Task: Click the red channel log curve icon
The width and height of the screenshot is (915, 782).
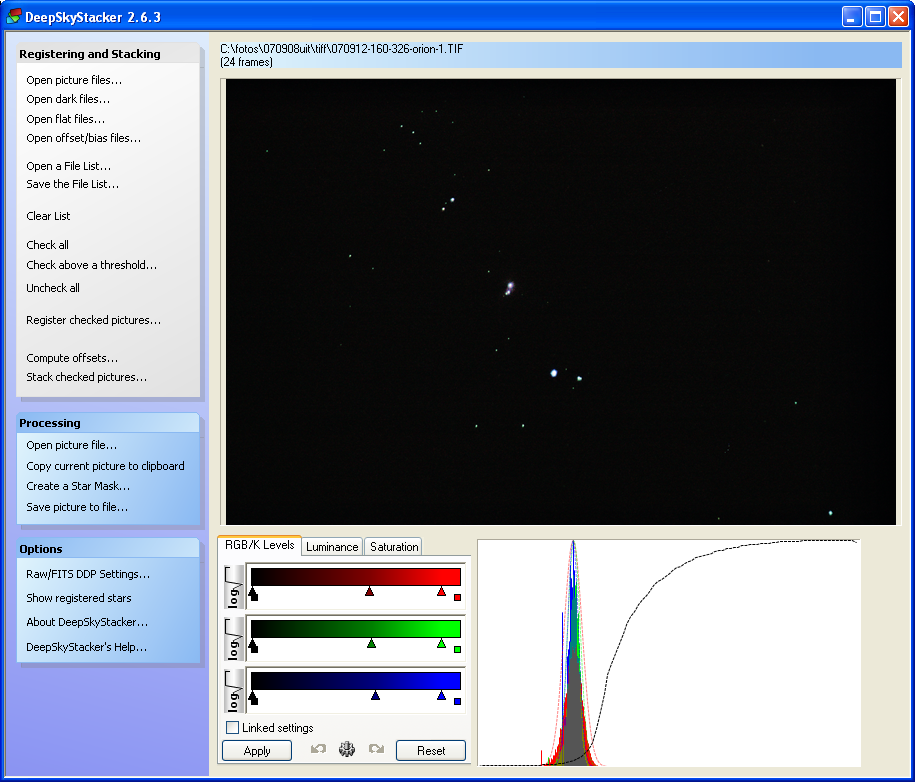Action: [234, 587]
